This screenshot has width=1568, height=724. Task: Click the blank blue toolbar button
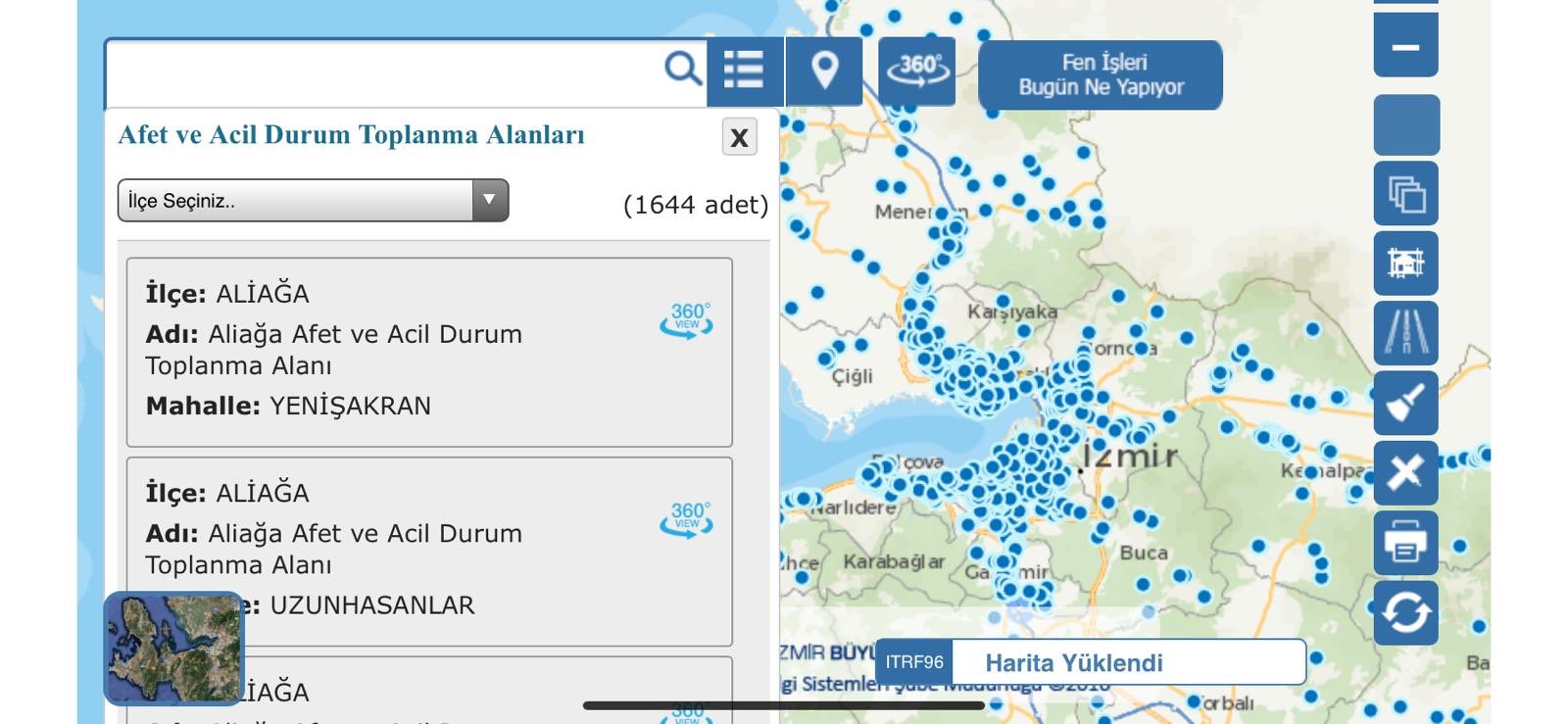pos(1405,124)
